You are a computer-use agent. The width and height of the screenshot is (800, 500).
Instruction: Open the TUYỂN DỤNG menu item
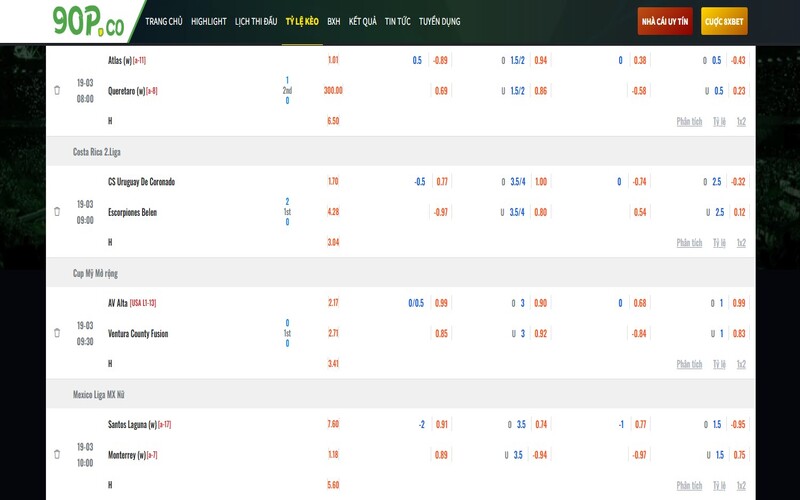[440, 21]
